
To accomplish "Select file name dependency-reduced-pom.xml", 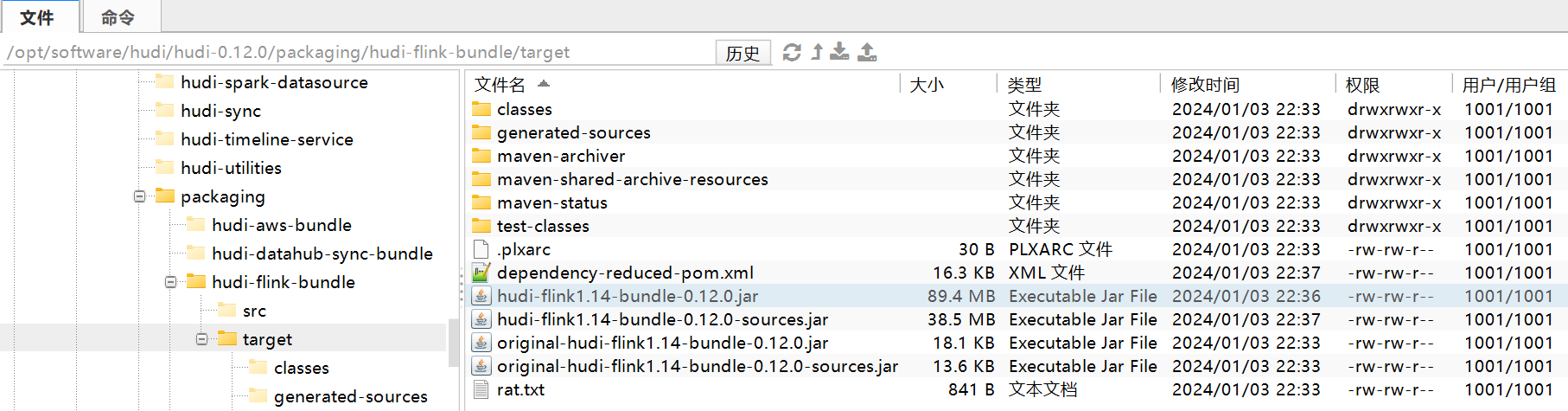I will pos(625,273).
